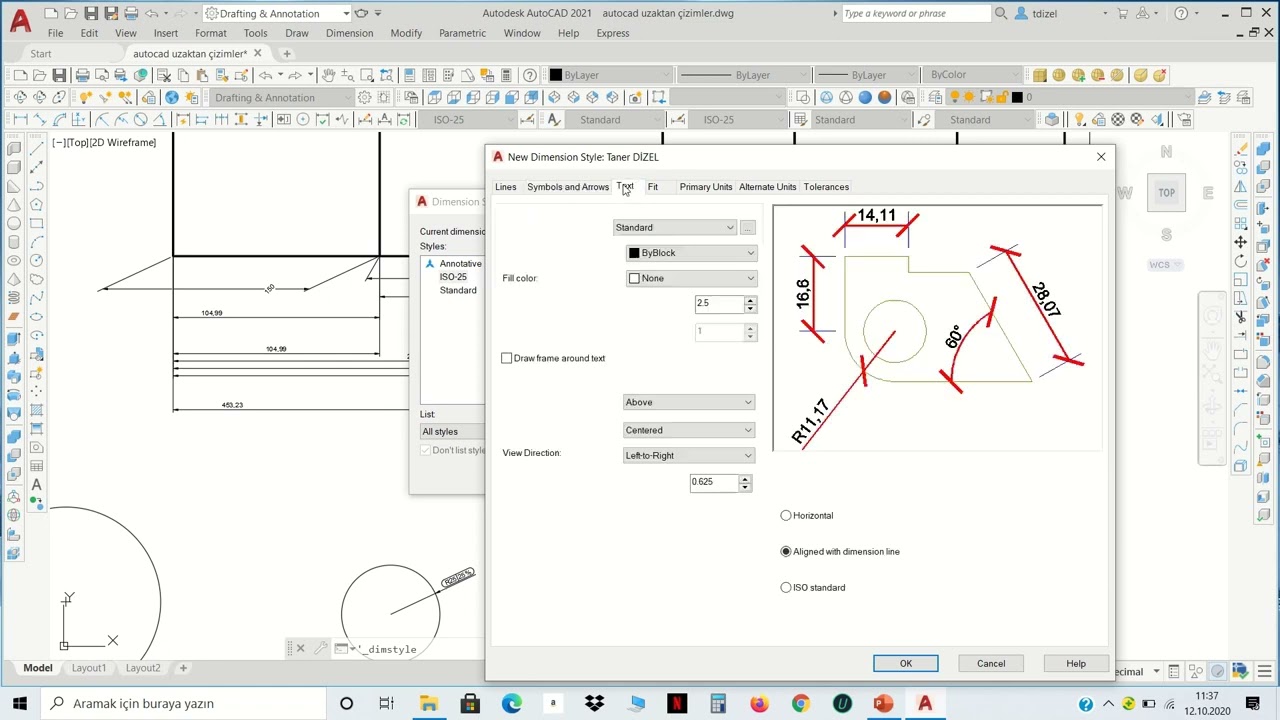Switch to the Symbols and Arrows tab

568,187
